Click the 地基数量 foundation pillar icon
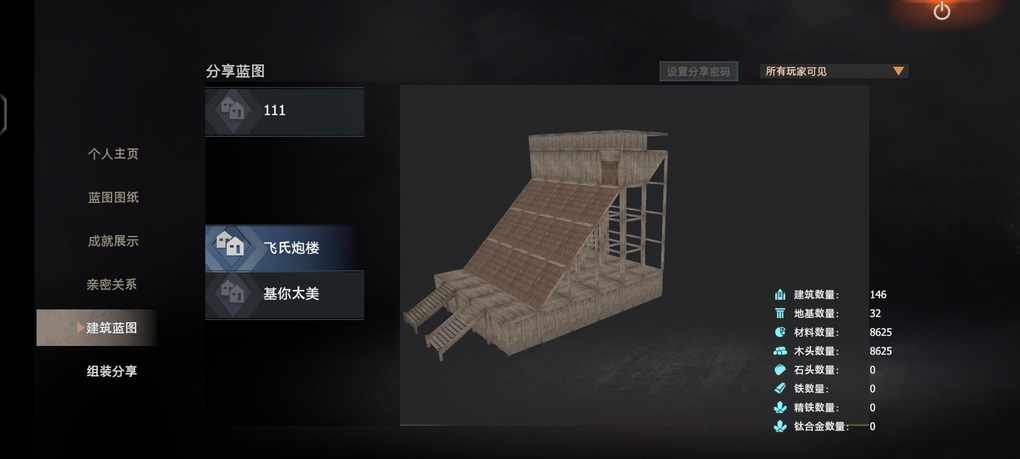Screen dimensions: 1020x459 (x=780, y=313)
